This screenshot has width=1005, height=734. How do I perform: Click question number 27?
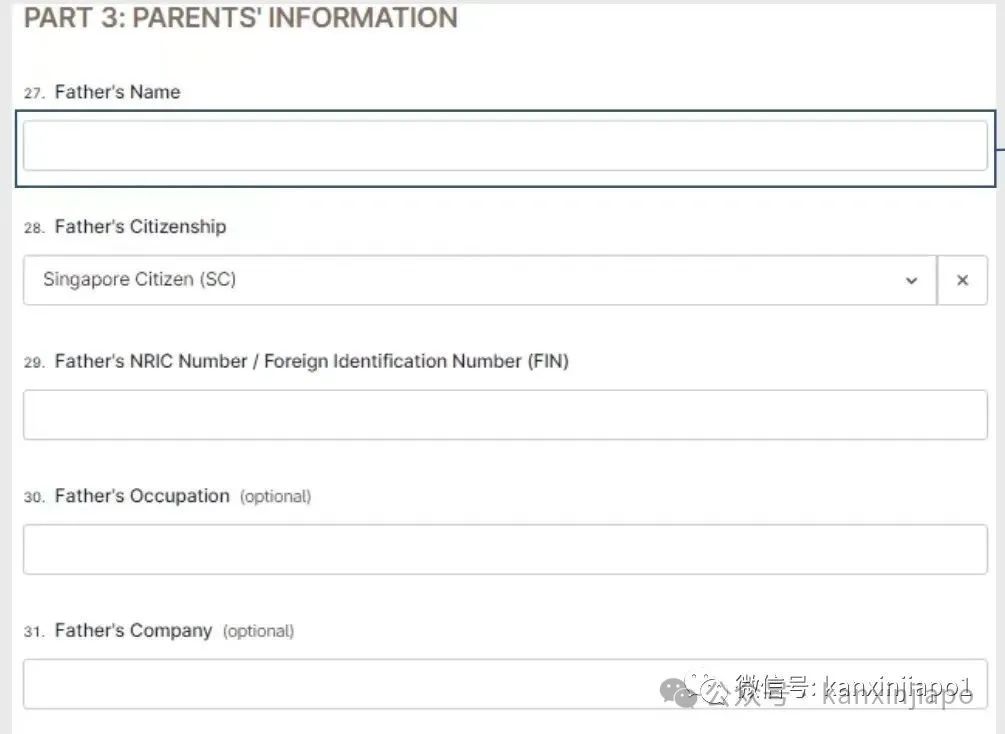(34, 94)
